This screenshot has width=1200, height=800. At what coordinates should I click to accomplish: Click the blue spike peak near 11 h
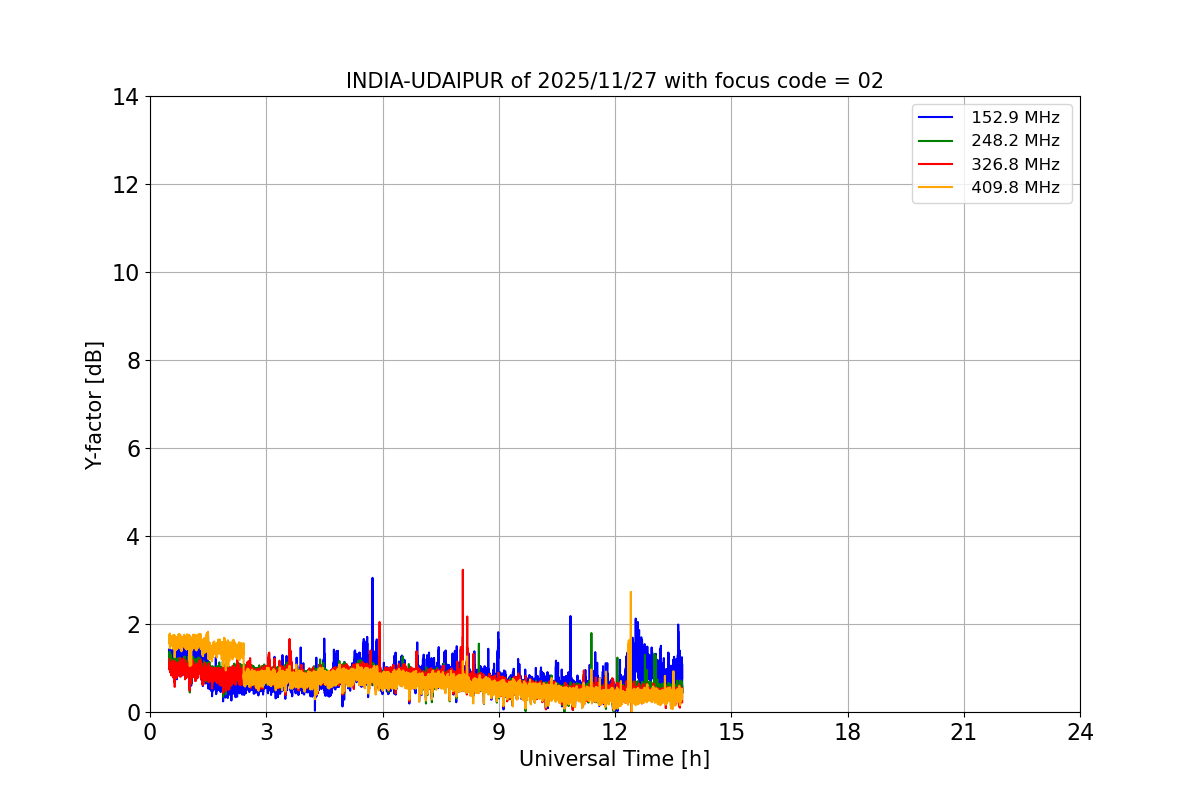click(x=570, y=617)
